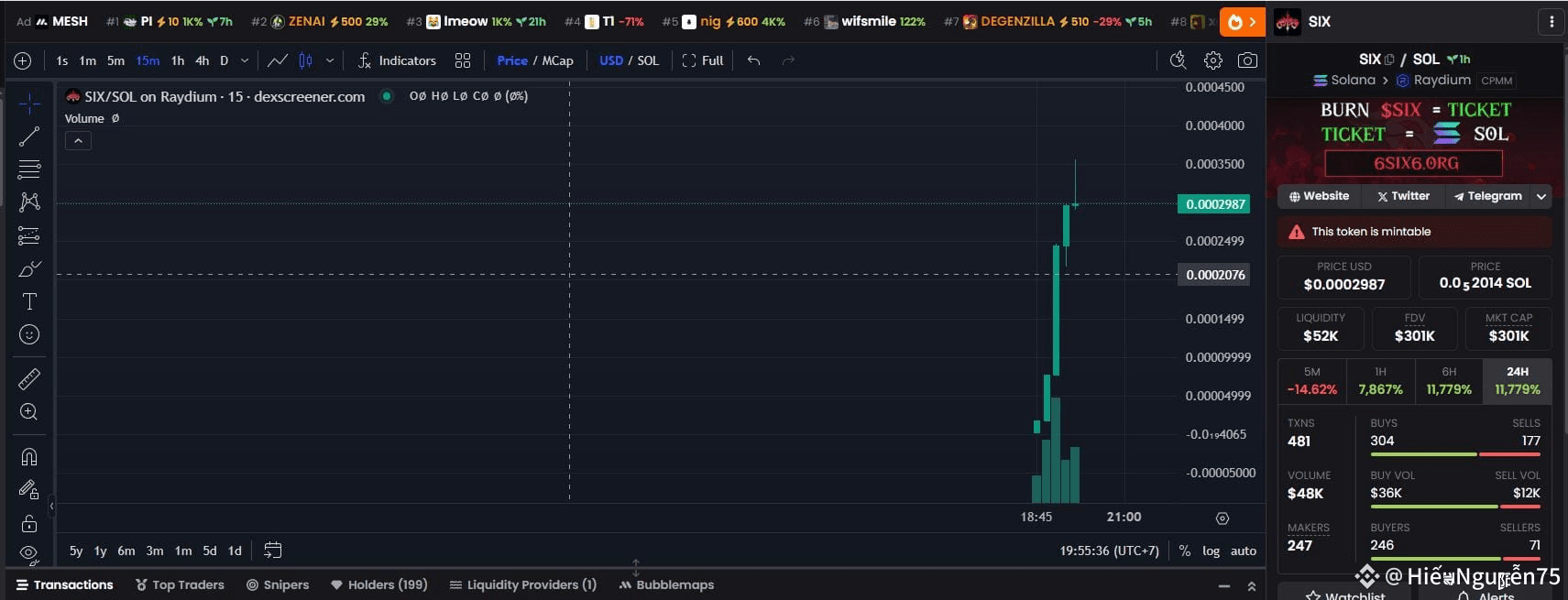Viewport: 1568px width, 600px height.
Task: Set timeframe to 5m
Action: [x=115, y=60]
